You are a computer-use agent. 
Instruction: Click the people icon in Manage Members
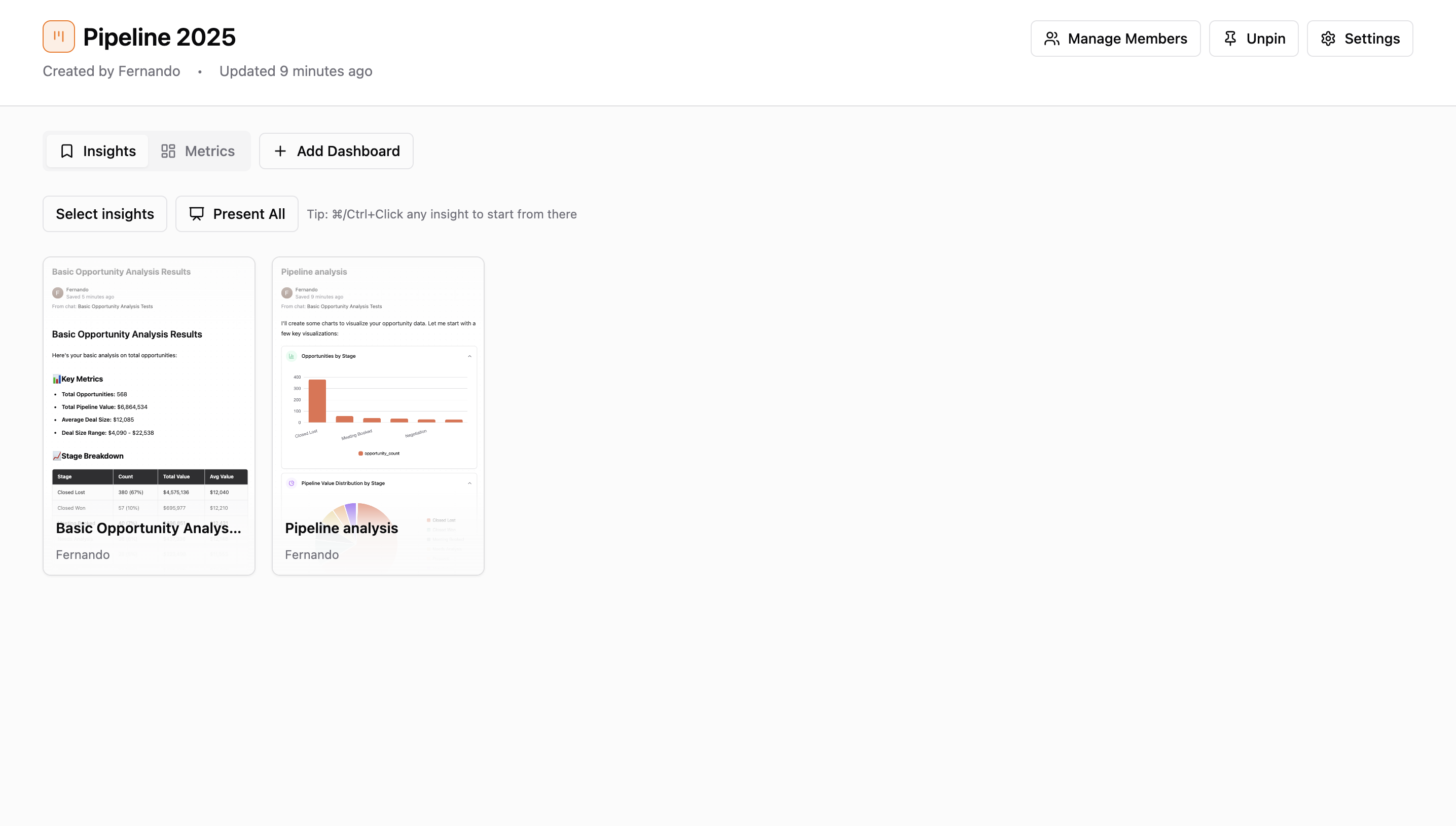[x=1052, y=38]
